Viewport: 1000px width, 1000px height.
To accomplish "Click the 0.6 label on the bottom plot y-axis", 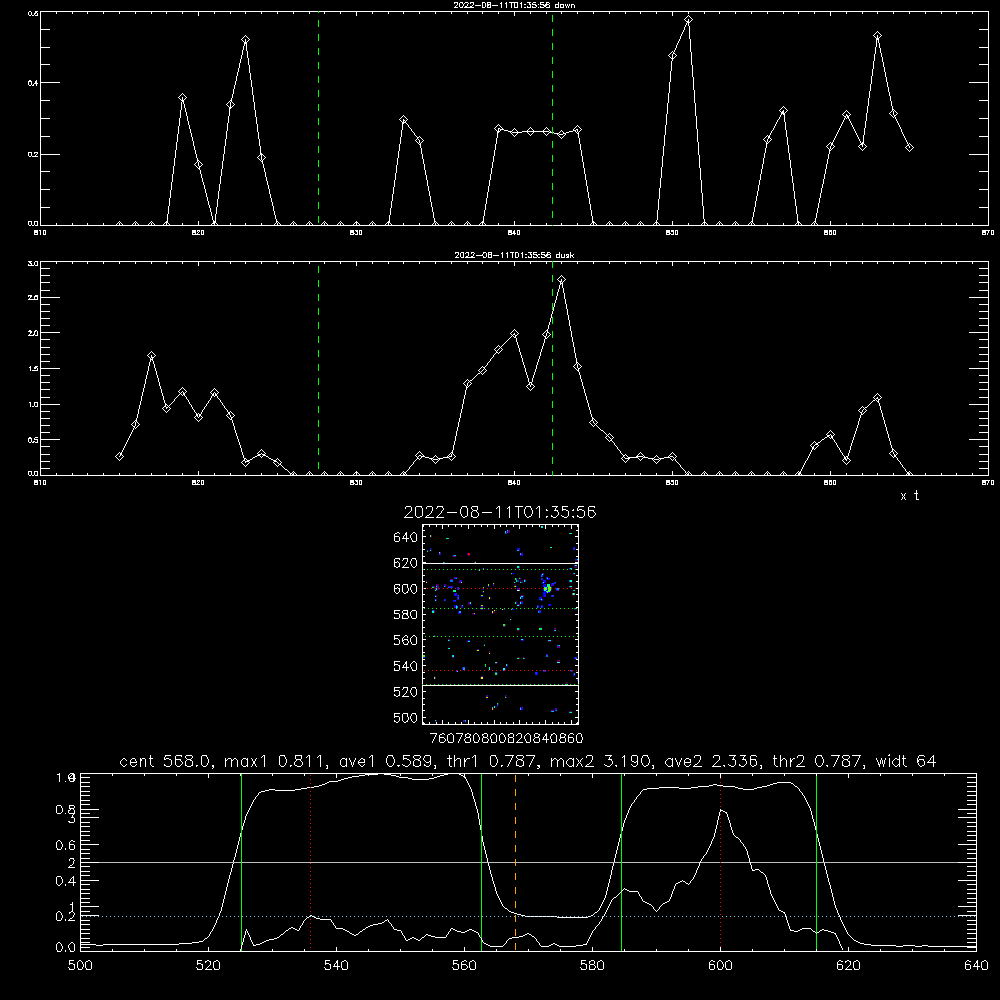I will [66, 845].
